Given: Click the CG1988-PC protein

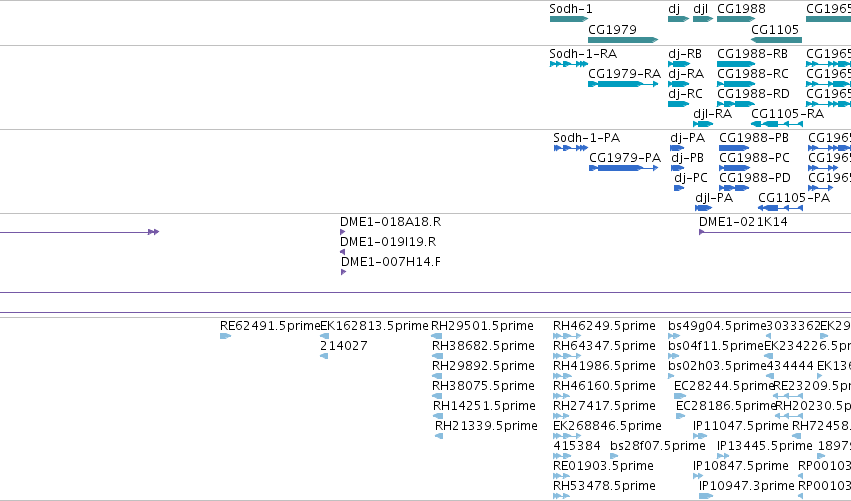Looking at the screenshot, I should coord(734,168).
